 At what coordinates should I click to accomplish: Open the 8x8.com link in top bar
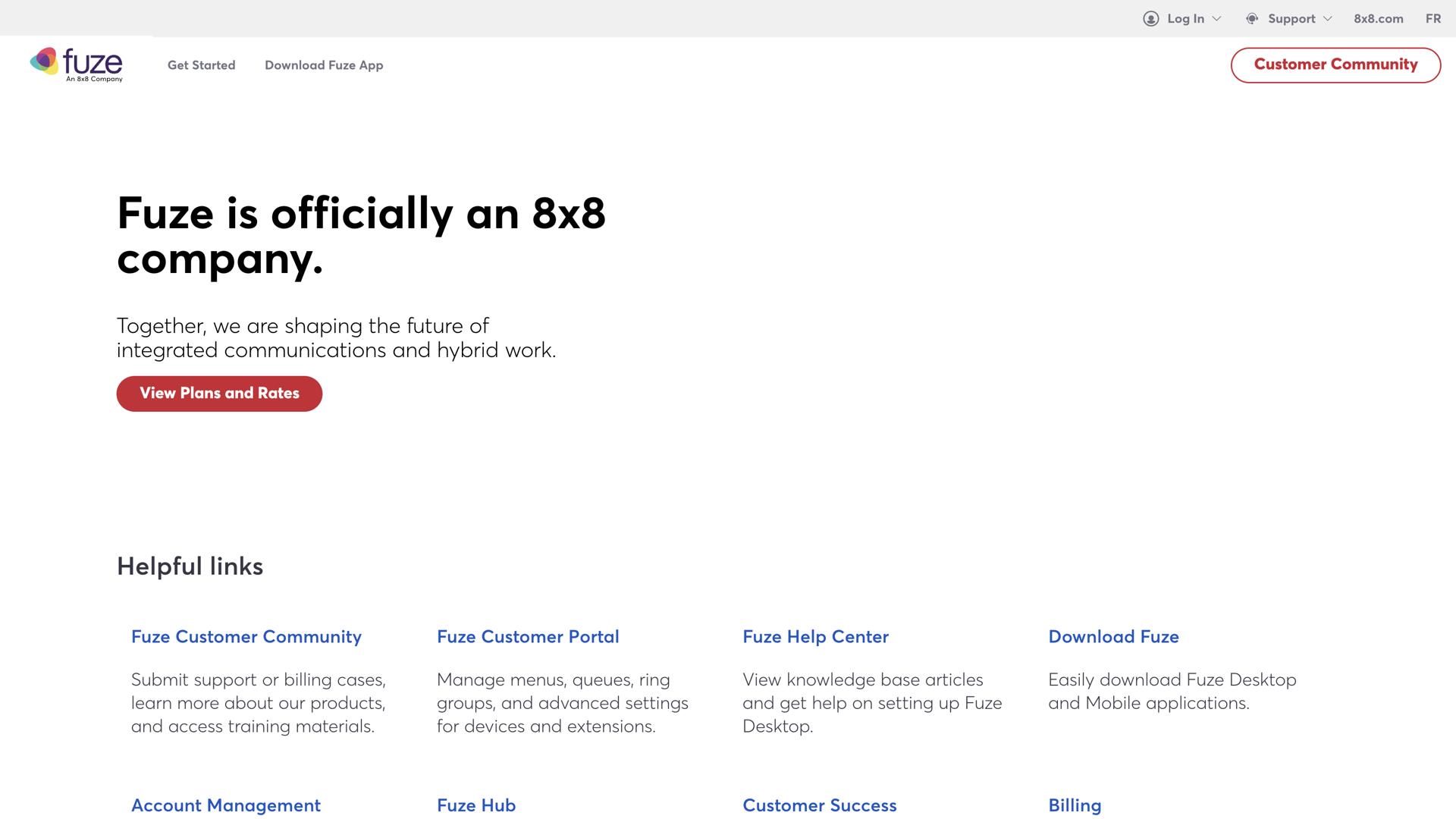coord(1378,19)
